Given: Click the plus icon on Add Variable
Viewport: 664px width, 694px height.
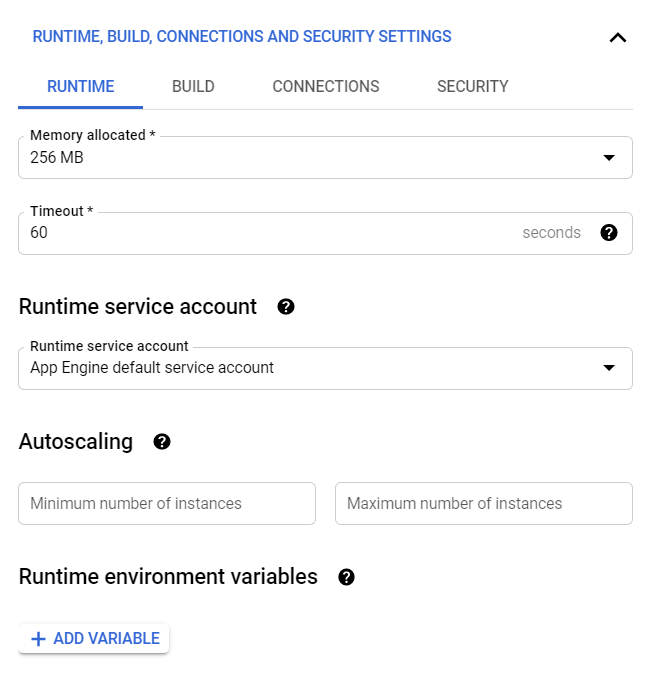Looking at the screenshot, I should point(39,639).
